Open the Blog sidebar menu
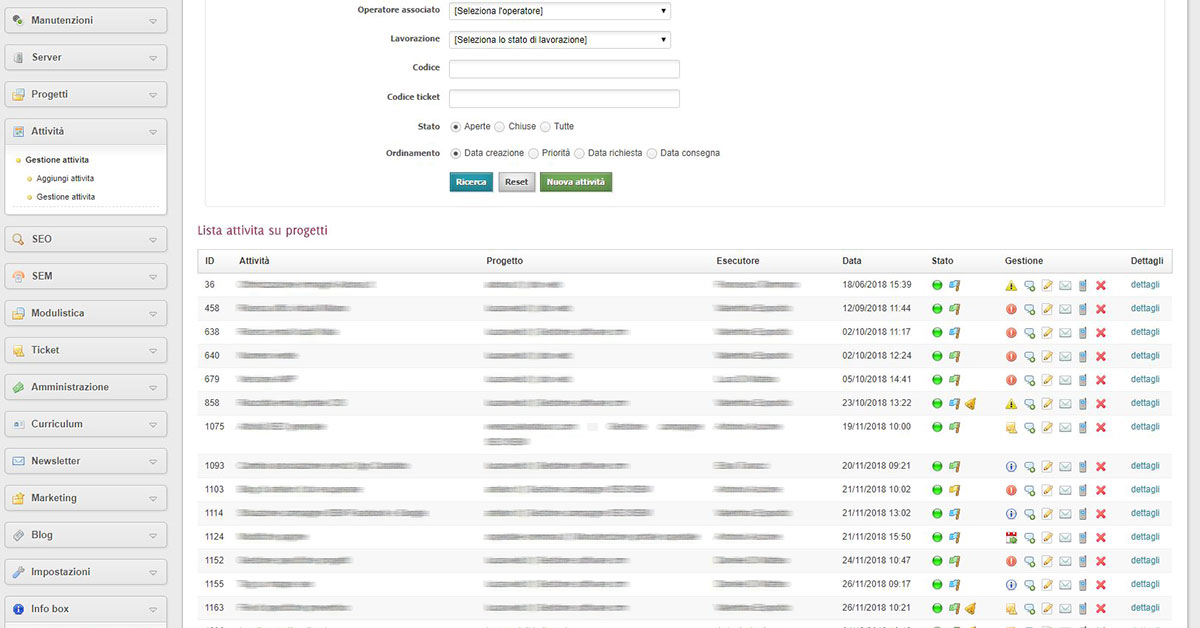This screenshot has width=1200, height=628. [x=86, y=535]
